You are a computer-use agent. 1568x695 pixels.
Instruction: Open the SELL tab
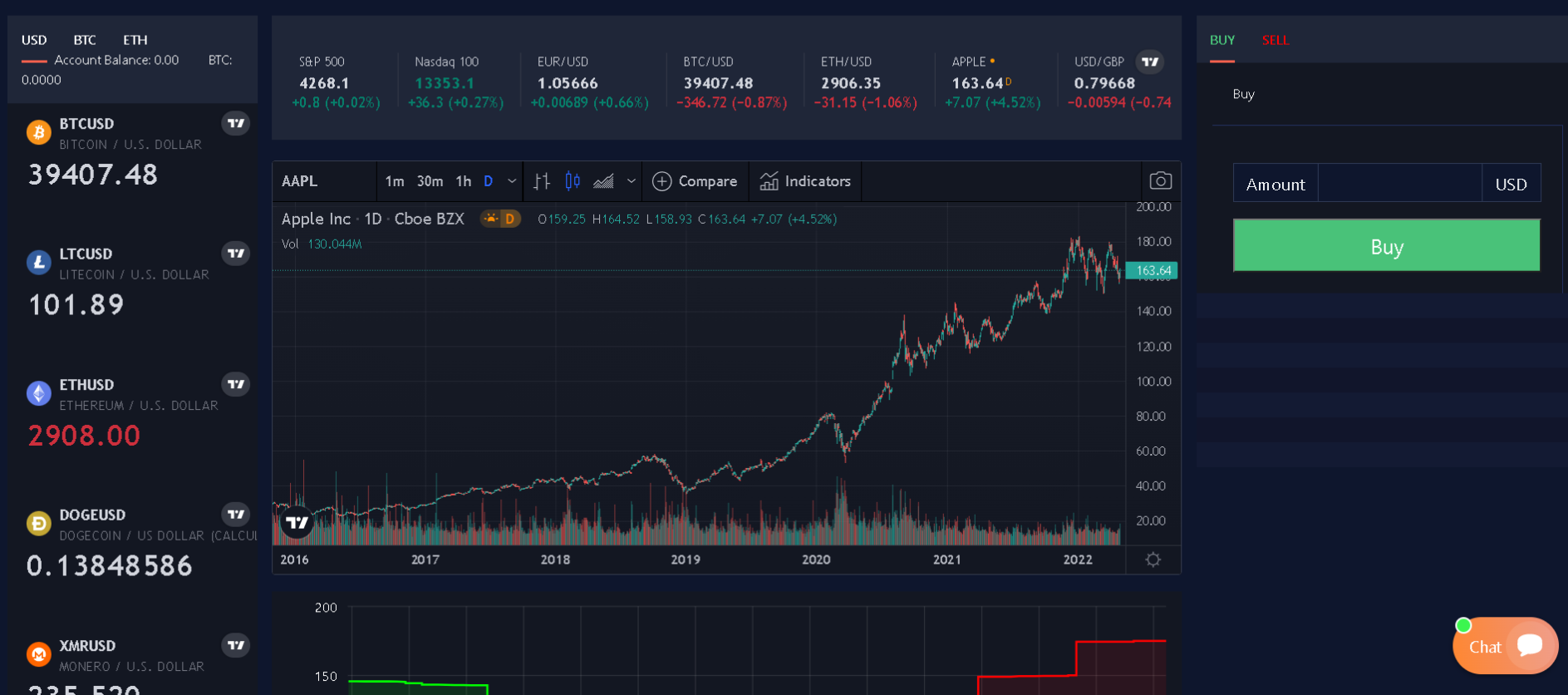click(1276, 40)
